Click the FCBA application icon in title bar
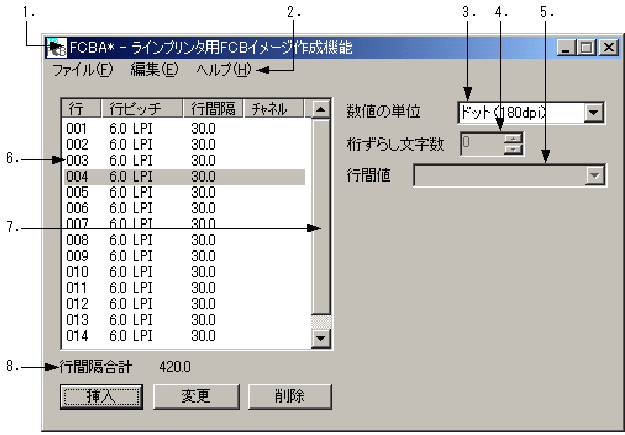This screenshot has height=435, width=625. coord(56,47)
